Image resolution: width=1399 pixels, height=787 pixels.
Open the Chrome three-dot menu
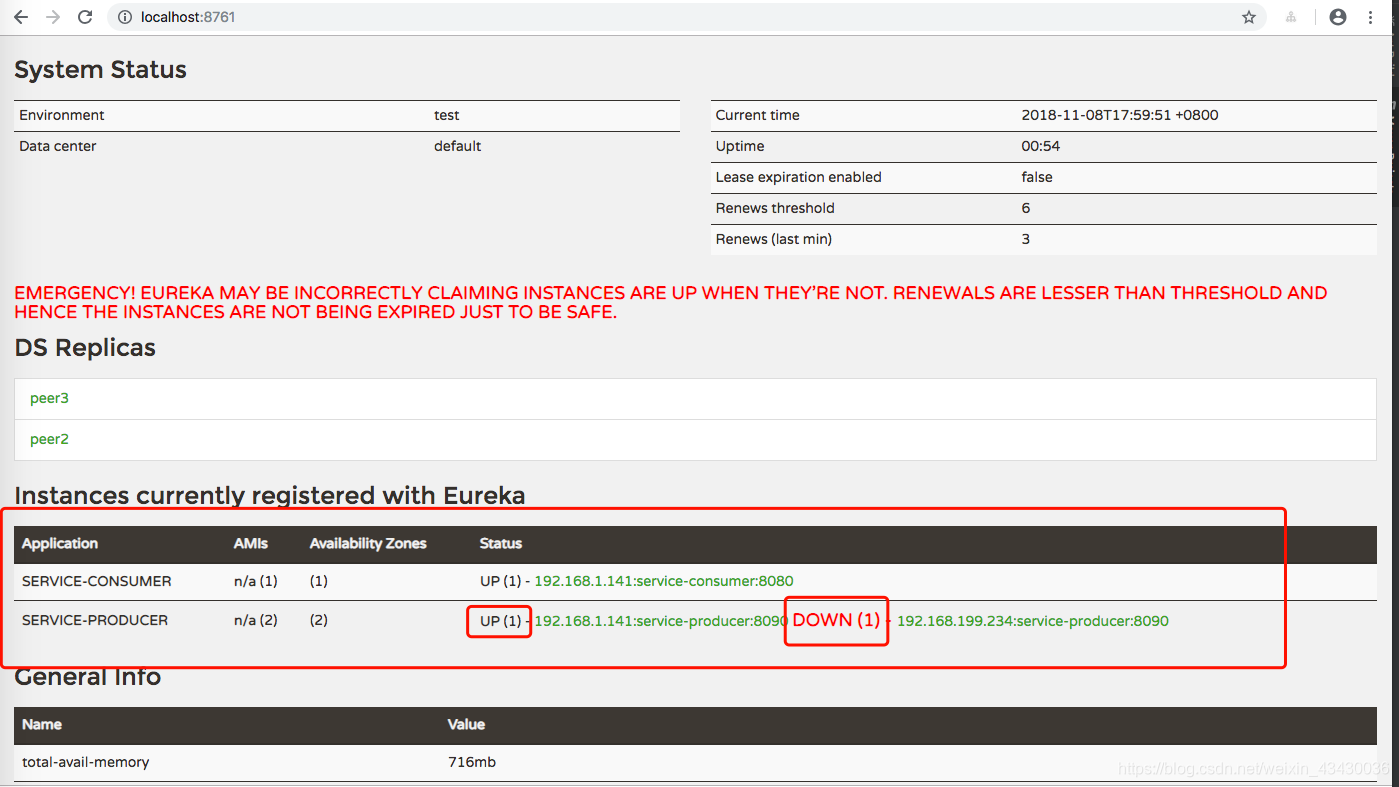click(1371, 17)
